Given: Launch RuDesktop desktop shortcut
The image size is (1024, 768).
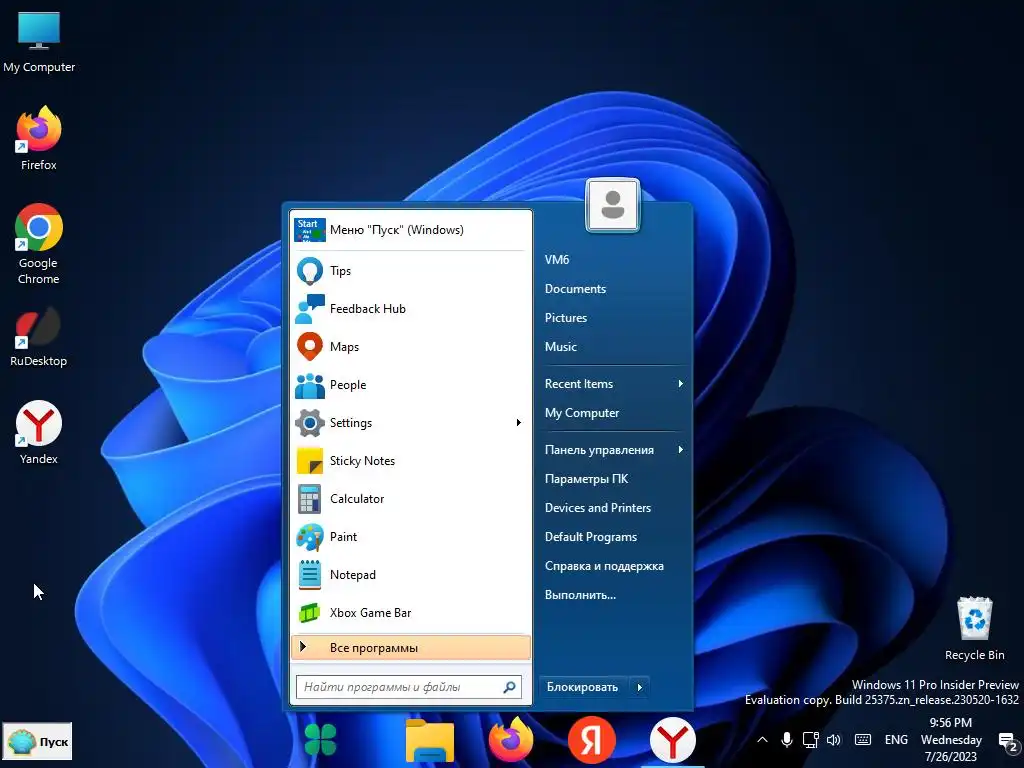Looking at the screenshot, I should pos(39,338).
